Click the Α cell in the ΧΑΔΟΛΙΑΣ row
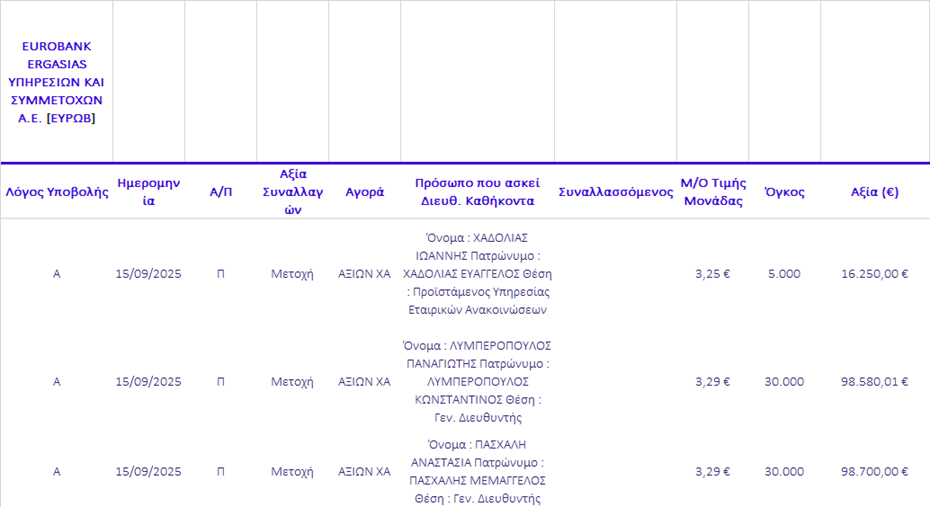Viewport: 930px width, 507px height. [57, 274]
